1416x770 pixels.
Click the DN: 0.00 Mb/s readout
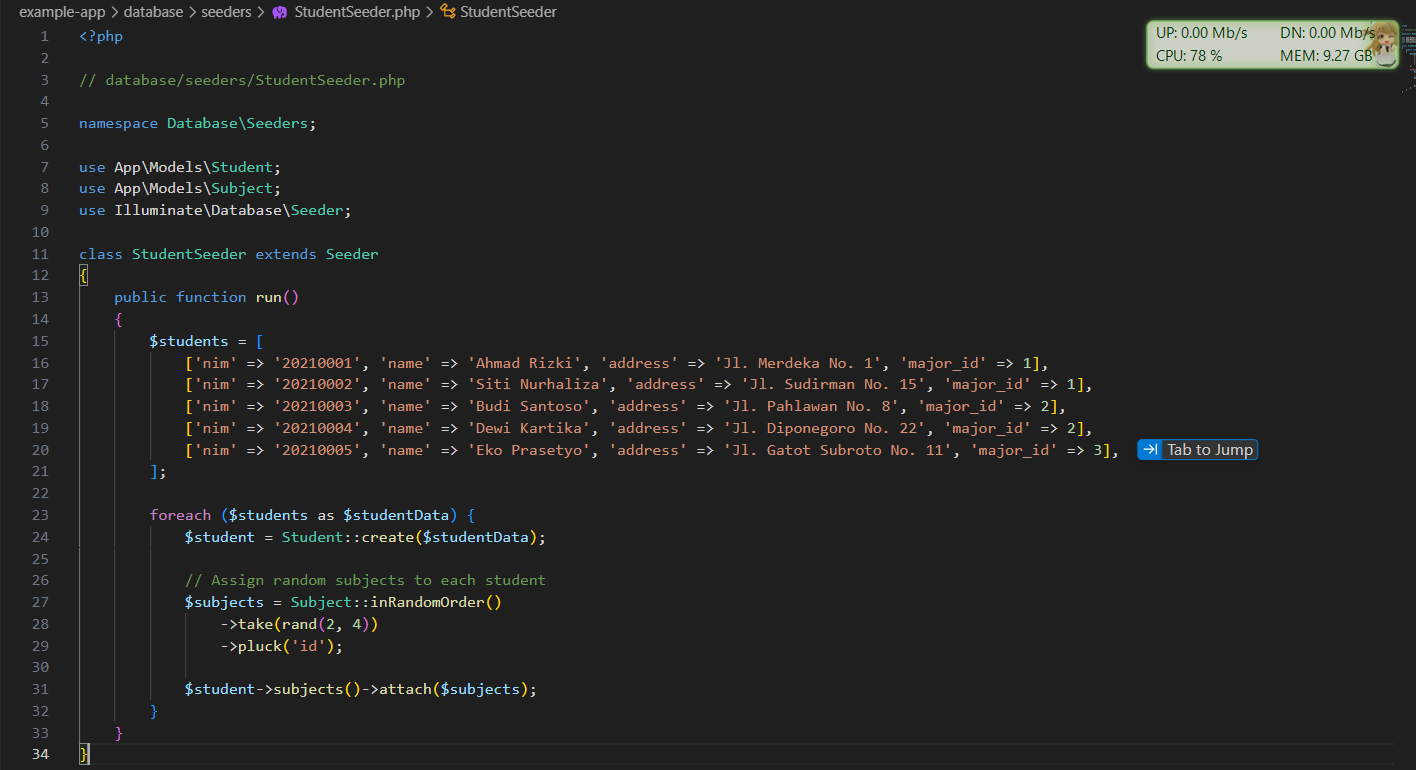click(1327, 33)
